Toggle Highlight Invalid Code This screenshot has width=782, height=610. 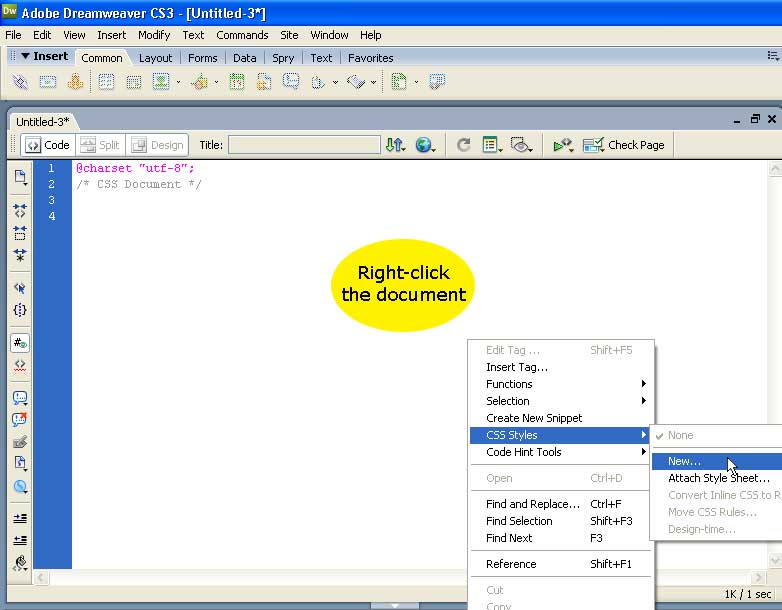pyautogui.click(x=20, y=365)
